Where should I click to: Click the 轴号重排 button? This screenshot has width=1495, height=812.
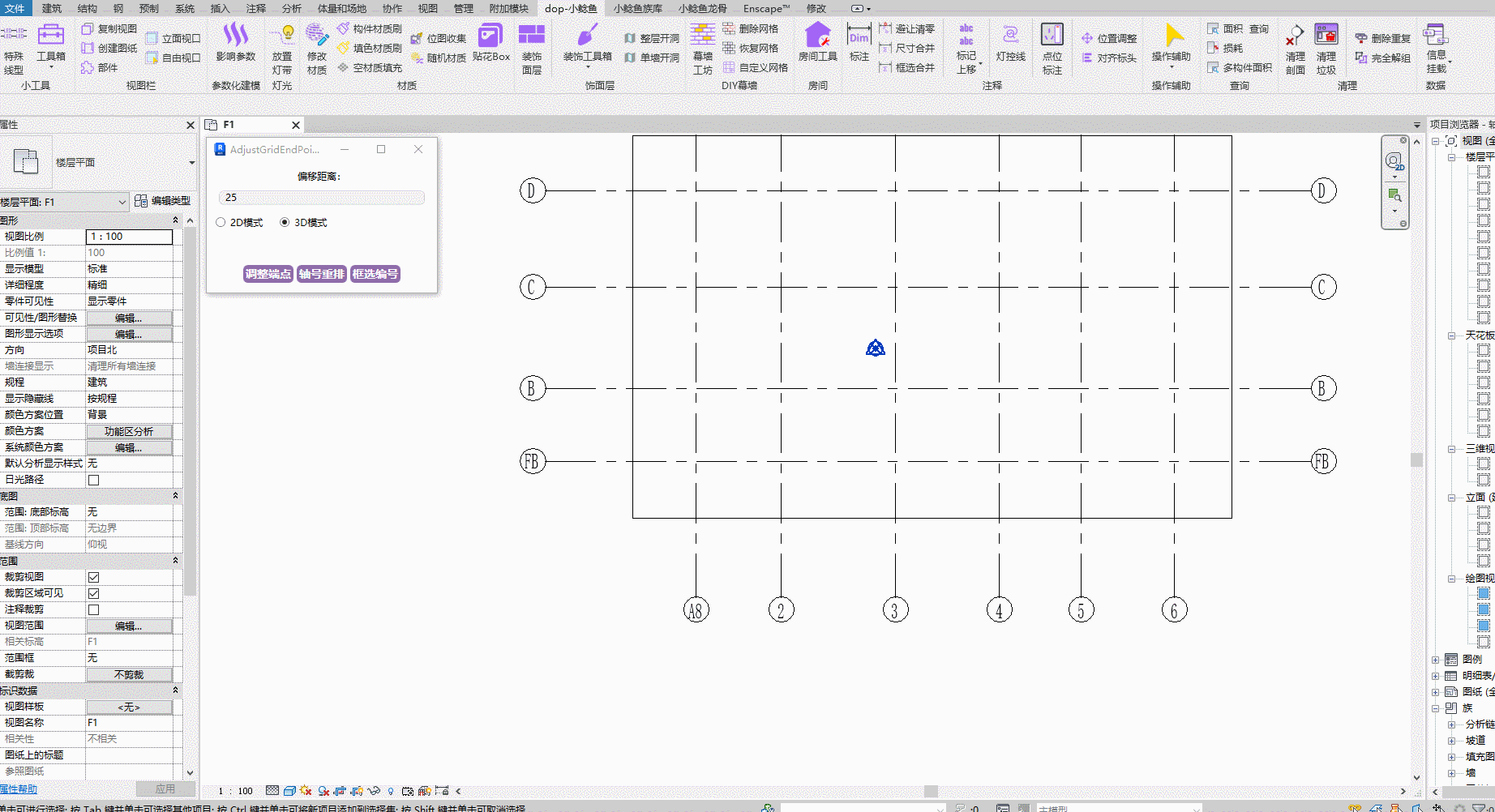[x=322, y=274]
